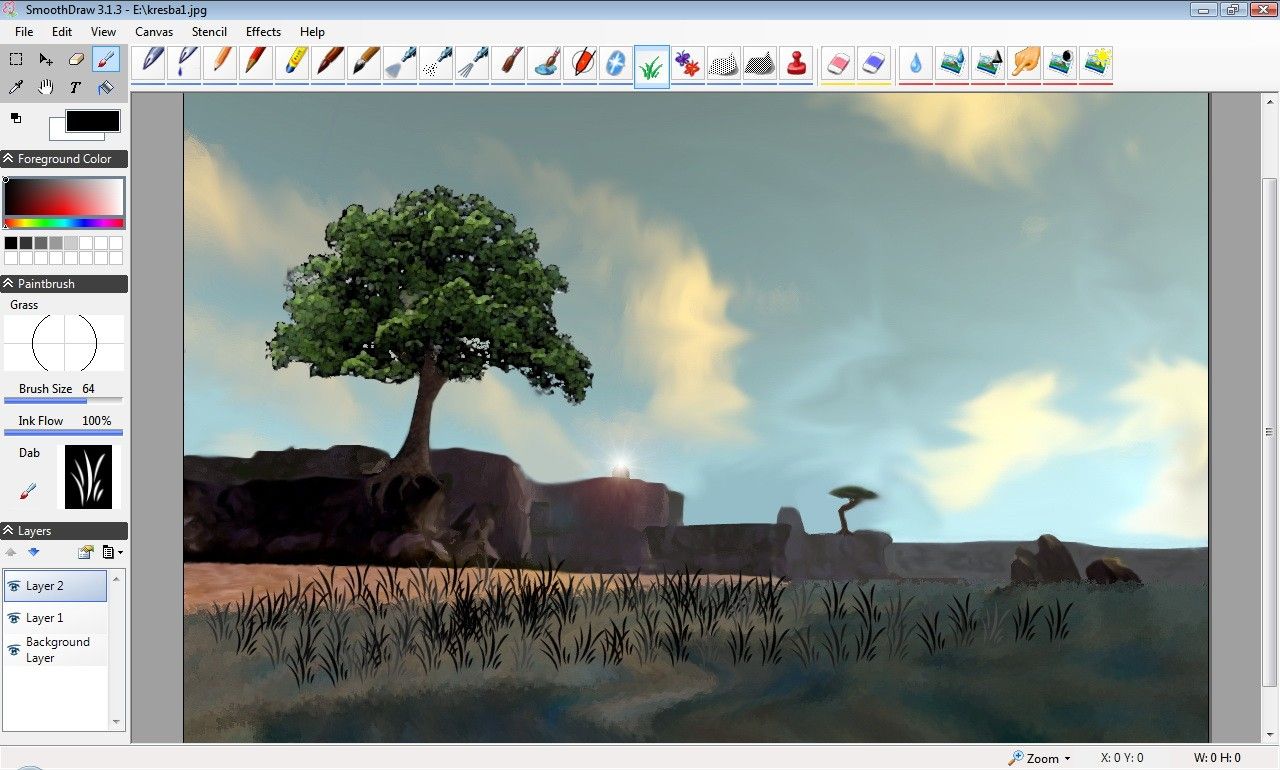This screenshot has width=1280, height=770.
Task: Open the Effects menu
Action: click(262, 31)
